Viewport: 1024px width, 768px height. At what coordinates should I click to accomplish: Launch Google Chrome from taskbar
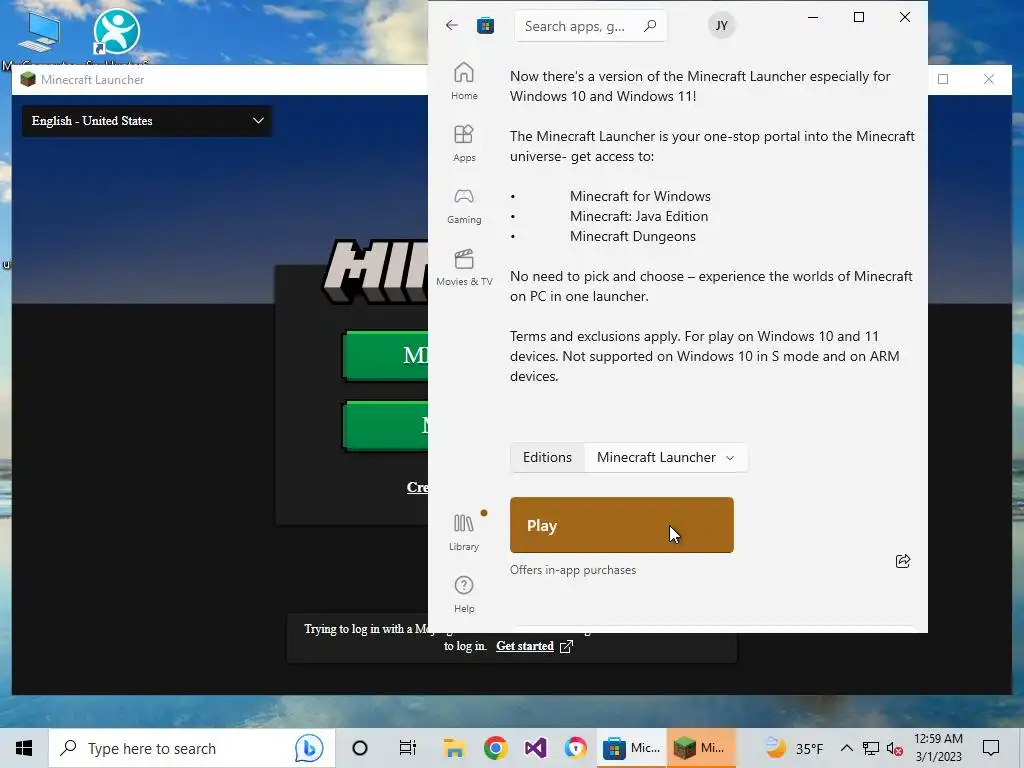point(496,748)
